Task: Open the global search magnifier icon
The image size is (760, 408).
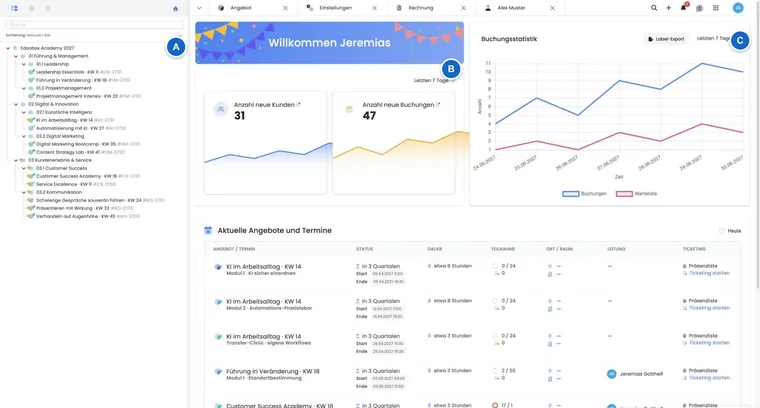Action: pos(654,8)
